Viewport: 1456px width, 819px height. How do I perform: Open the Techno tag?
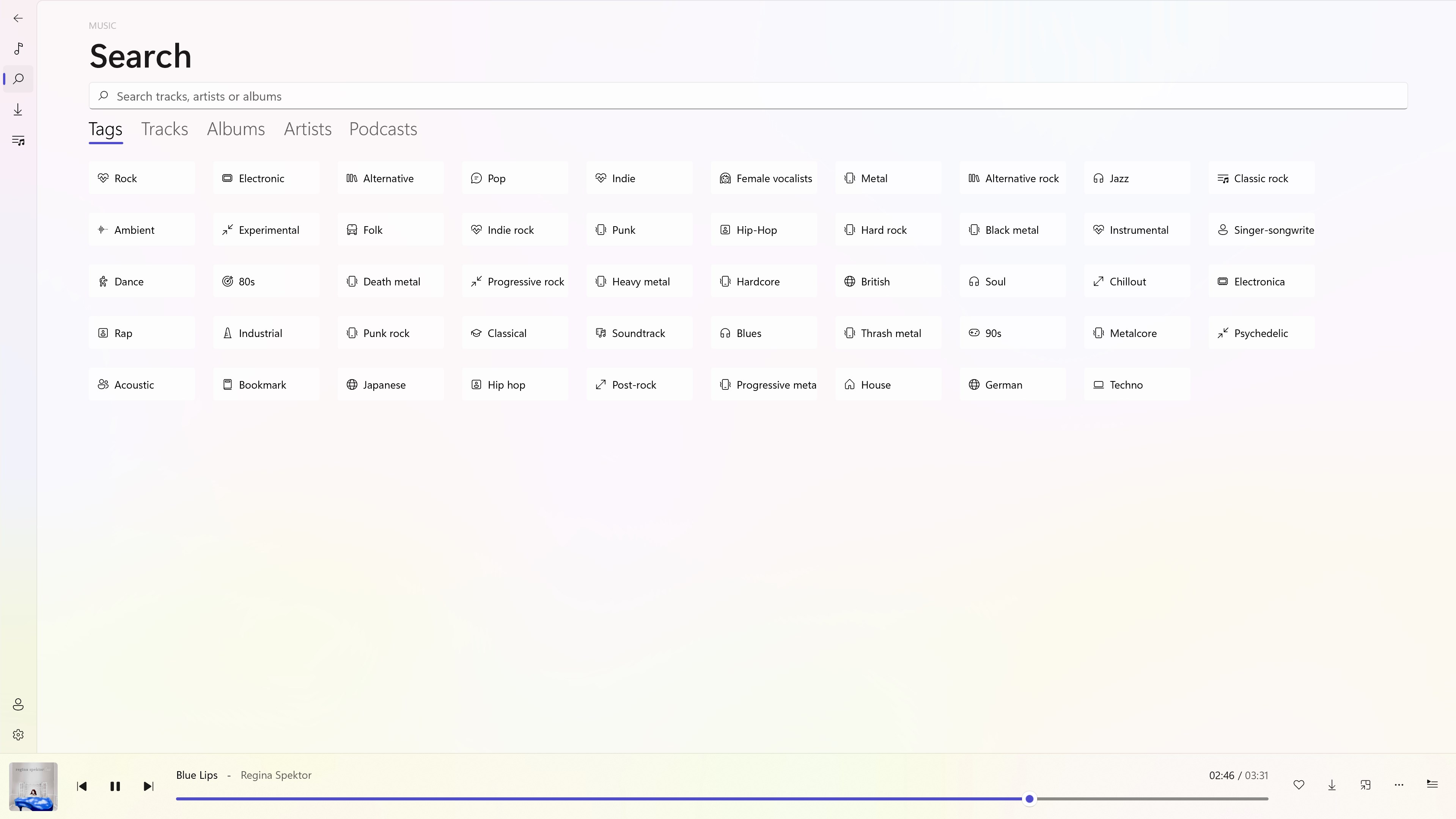[1137, 384]
